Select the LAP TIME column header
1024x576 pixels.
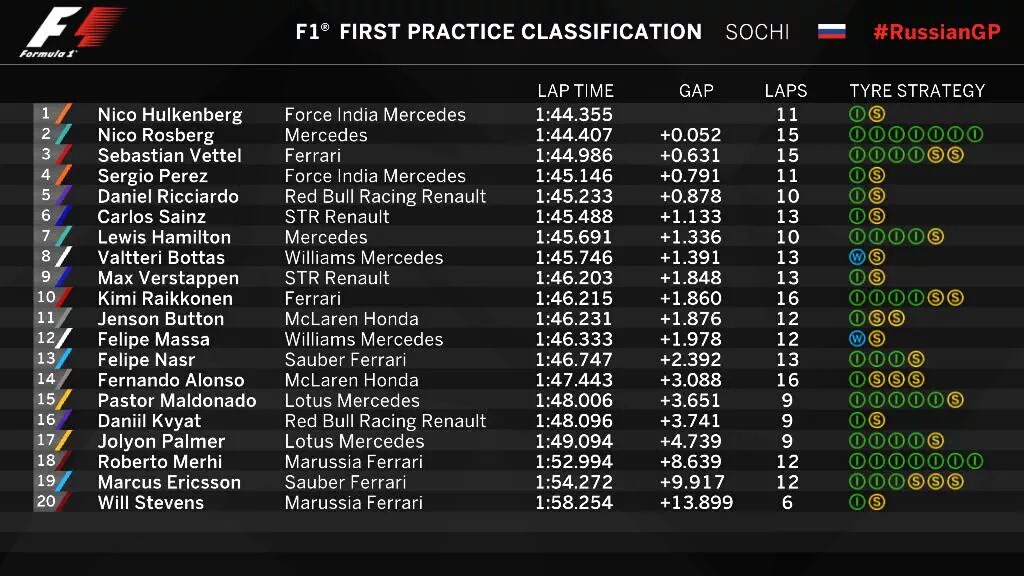[575, 91]
